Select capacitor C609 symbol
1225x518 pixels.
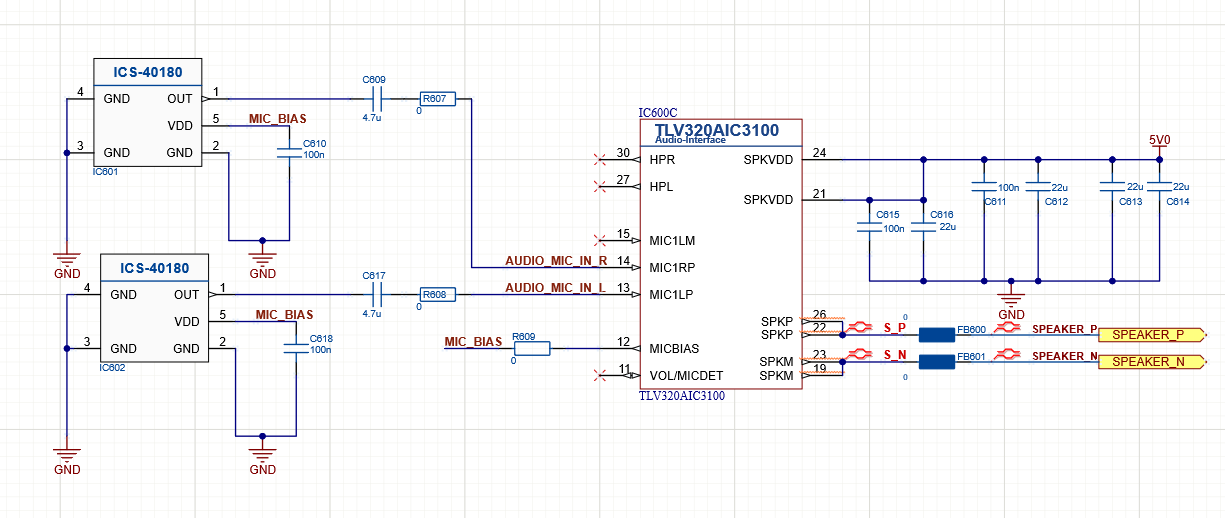(376, 99)
